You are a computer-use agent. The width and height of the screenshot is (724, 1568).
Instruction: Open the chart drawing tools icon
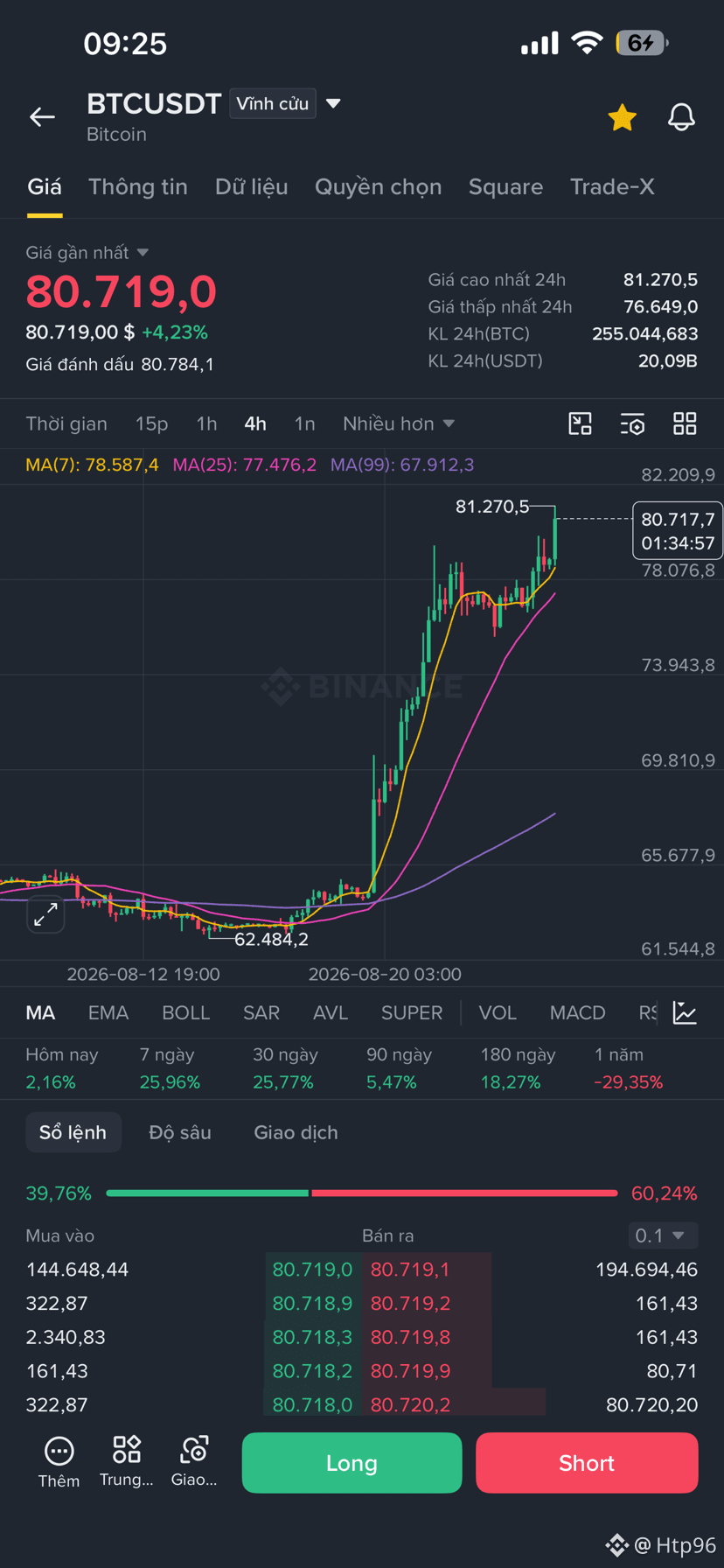pyautogui.click(x=581, y=423)
